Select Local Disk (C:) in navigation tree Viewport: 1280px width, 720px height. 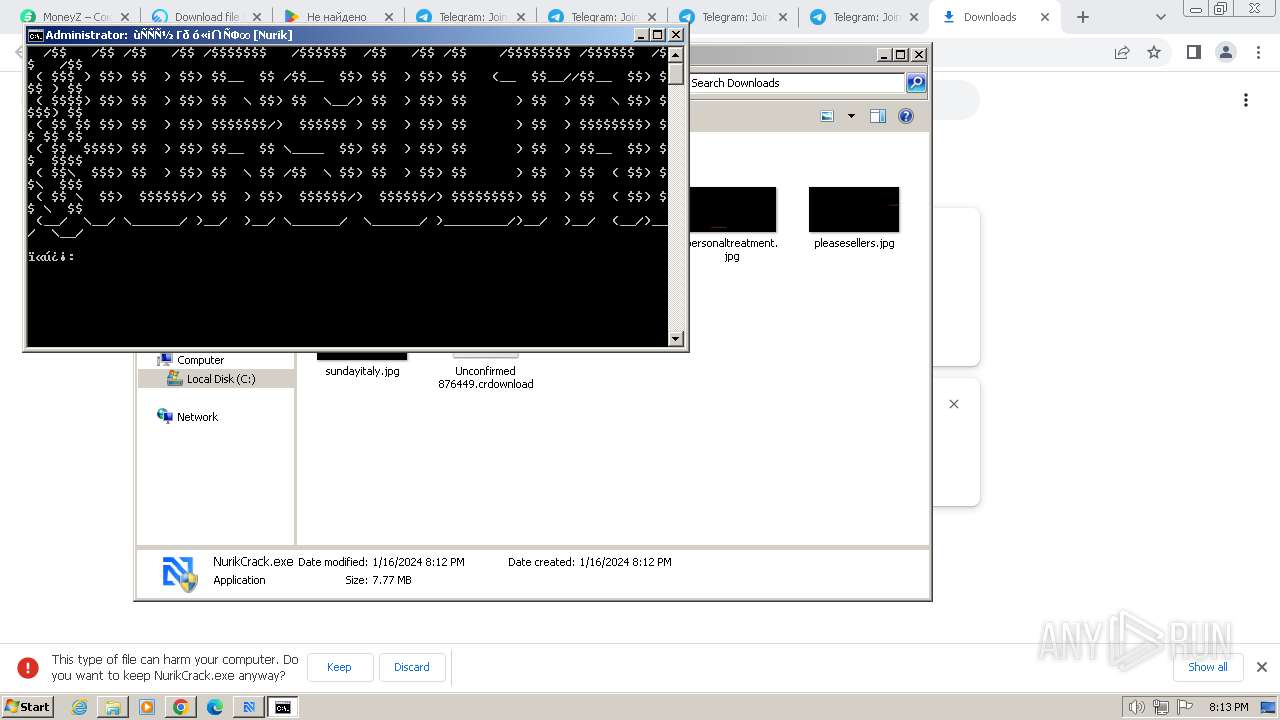pyautogui.click(x=220, y=379)
